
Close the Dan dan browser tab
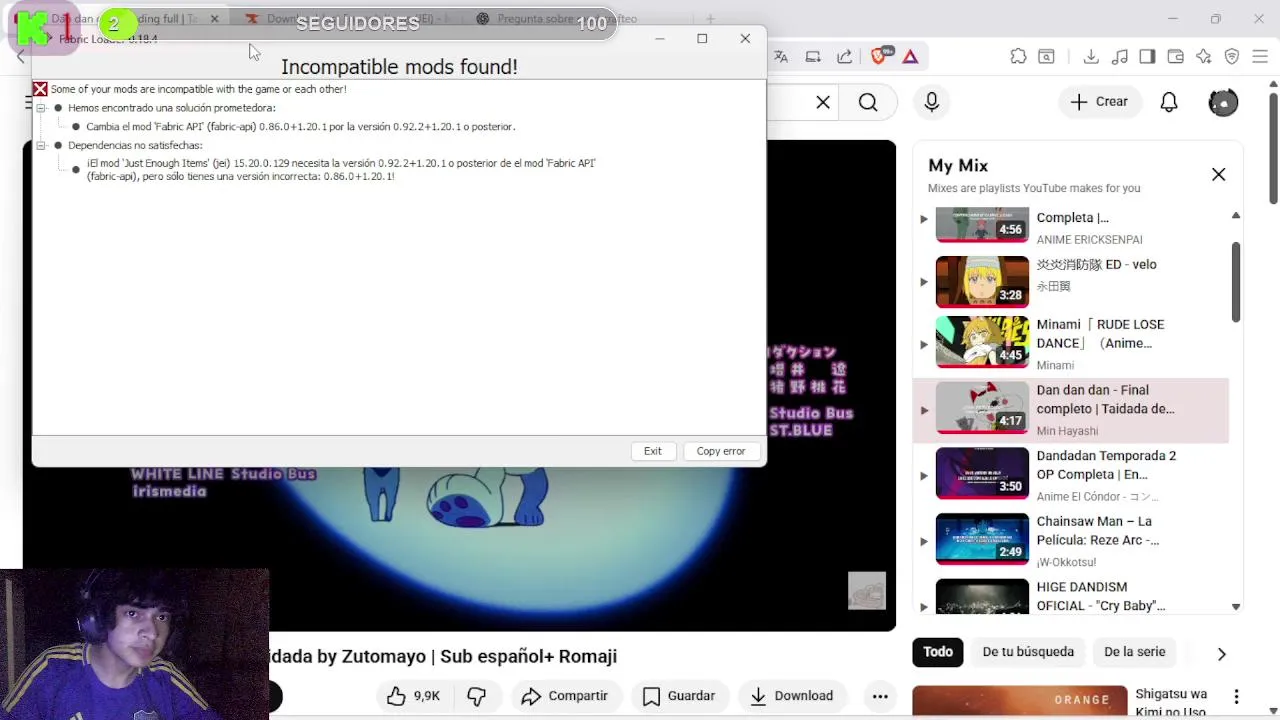pyautogui.click(x=214, y=19)
